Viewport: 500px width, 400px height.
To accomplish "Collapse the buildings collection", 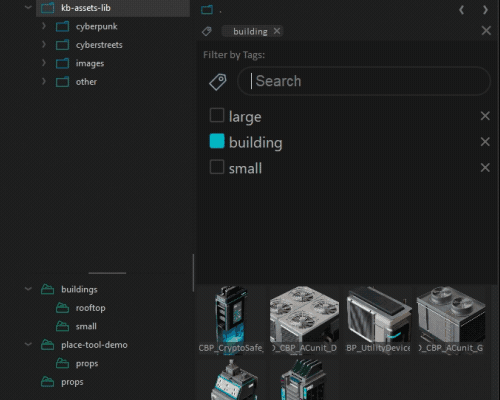I will tap(28, 289).
